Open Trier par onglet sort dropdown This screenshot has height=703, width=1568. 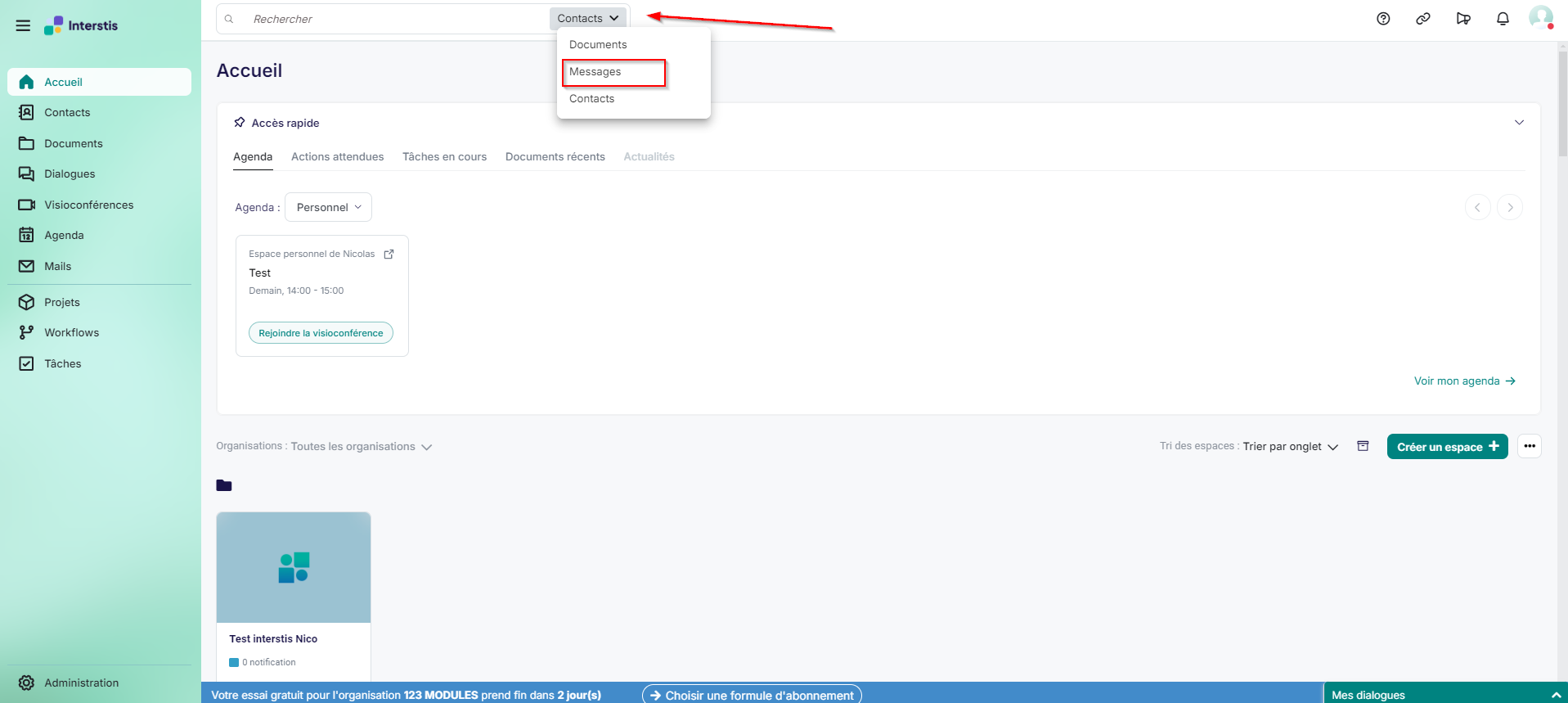(x=1290, y=447)
